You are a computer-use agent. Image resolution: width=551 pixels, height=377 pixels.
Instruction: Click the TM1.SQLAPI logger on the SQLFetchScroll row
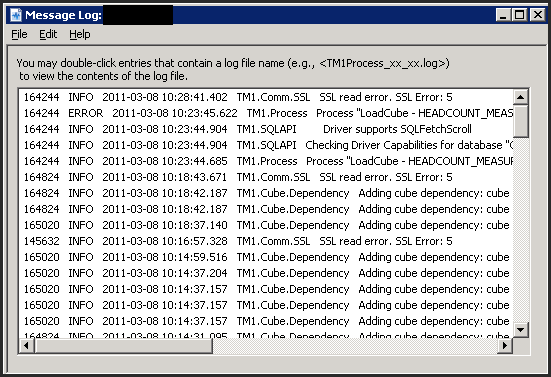[266, 129]
